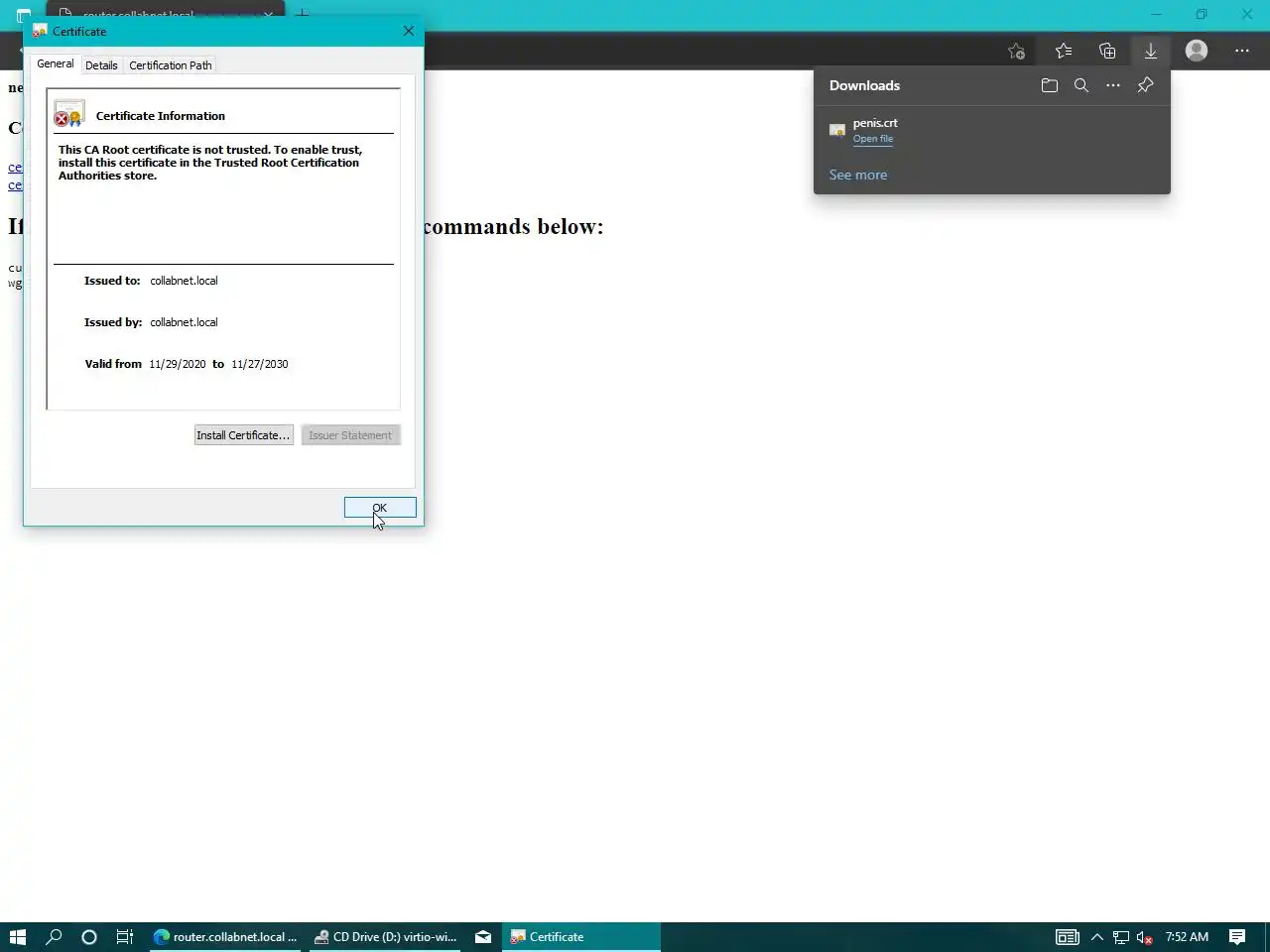The width and height of the screenshot is (1270, 952).
Task: Click the Edge tab actions menu icon
Action: 22,16
